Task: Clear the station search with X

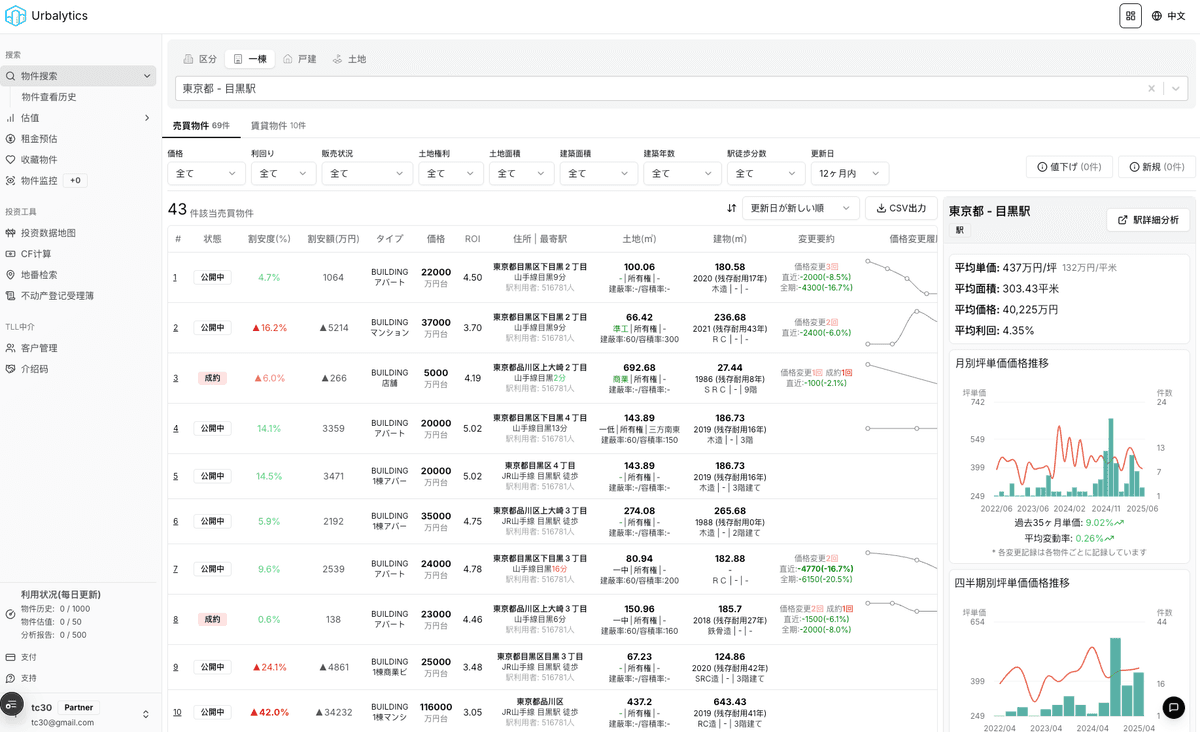Action: tap(1151, 89)
